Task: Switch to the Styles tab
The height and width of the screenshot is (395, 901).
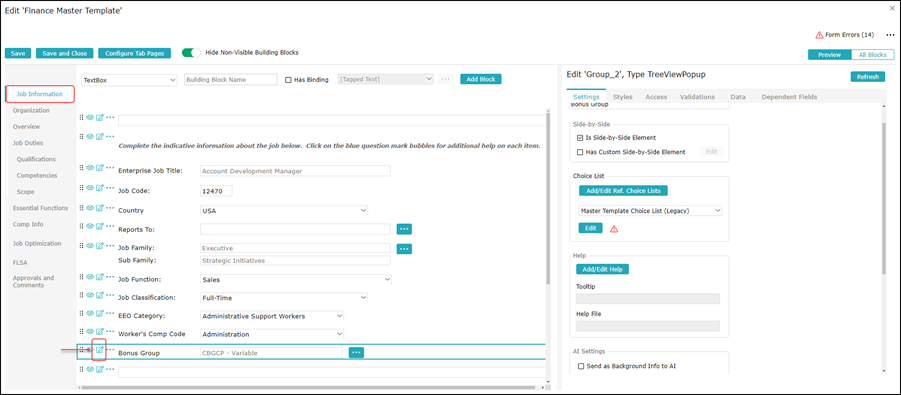Action: 622,97
